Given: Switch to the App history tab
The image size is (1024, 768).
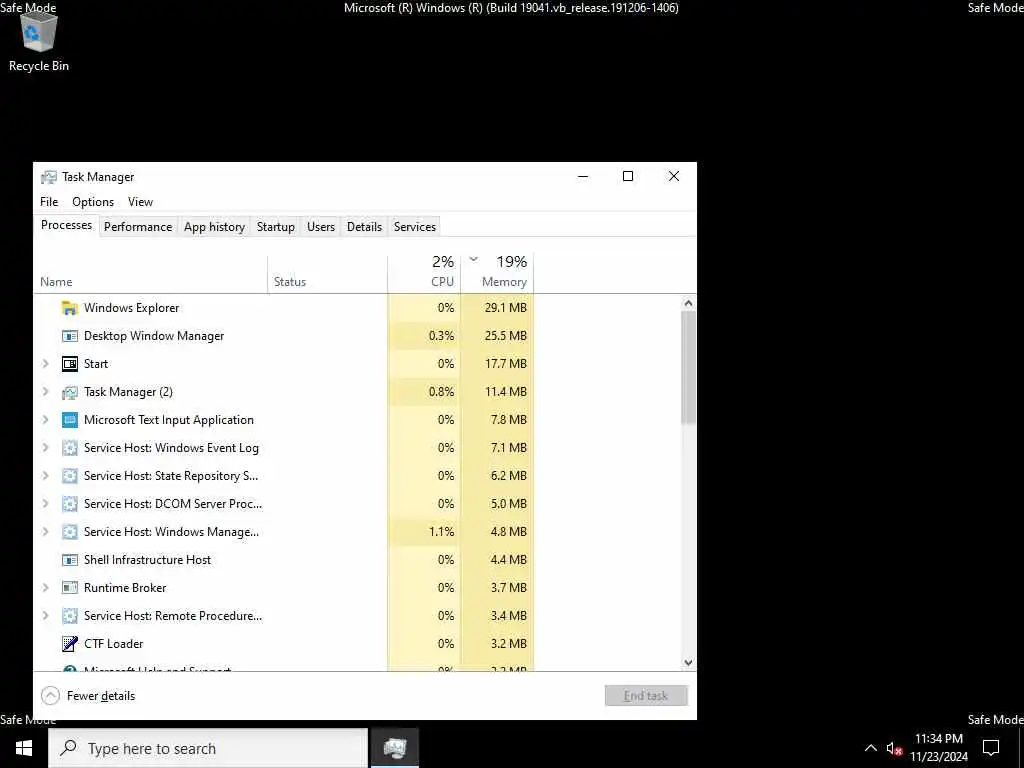Looking at the screenshot, I should [214, 227].
